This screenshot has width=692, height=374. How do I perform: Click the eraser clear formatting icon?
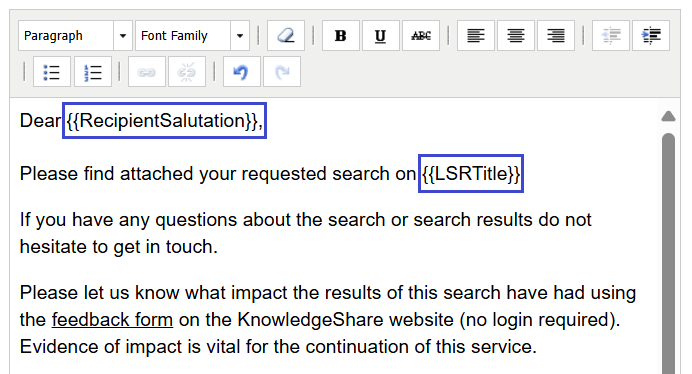(286, 35)
